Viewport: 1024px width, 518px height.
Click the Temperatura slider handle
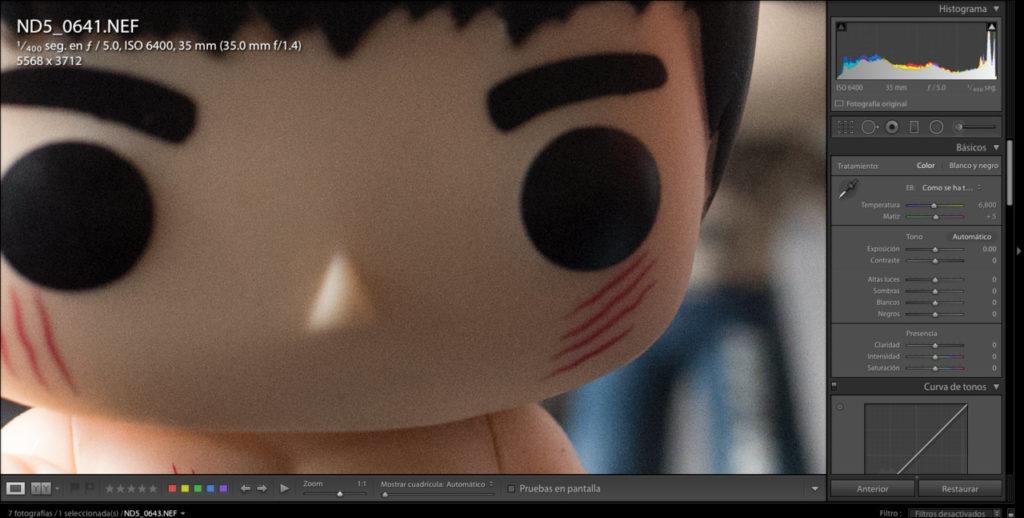pyautogui.click(x=934, y=206)
